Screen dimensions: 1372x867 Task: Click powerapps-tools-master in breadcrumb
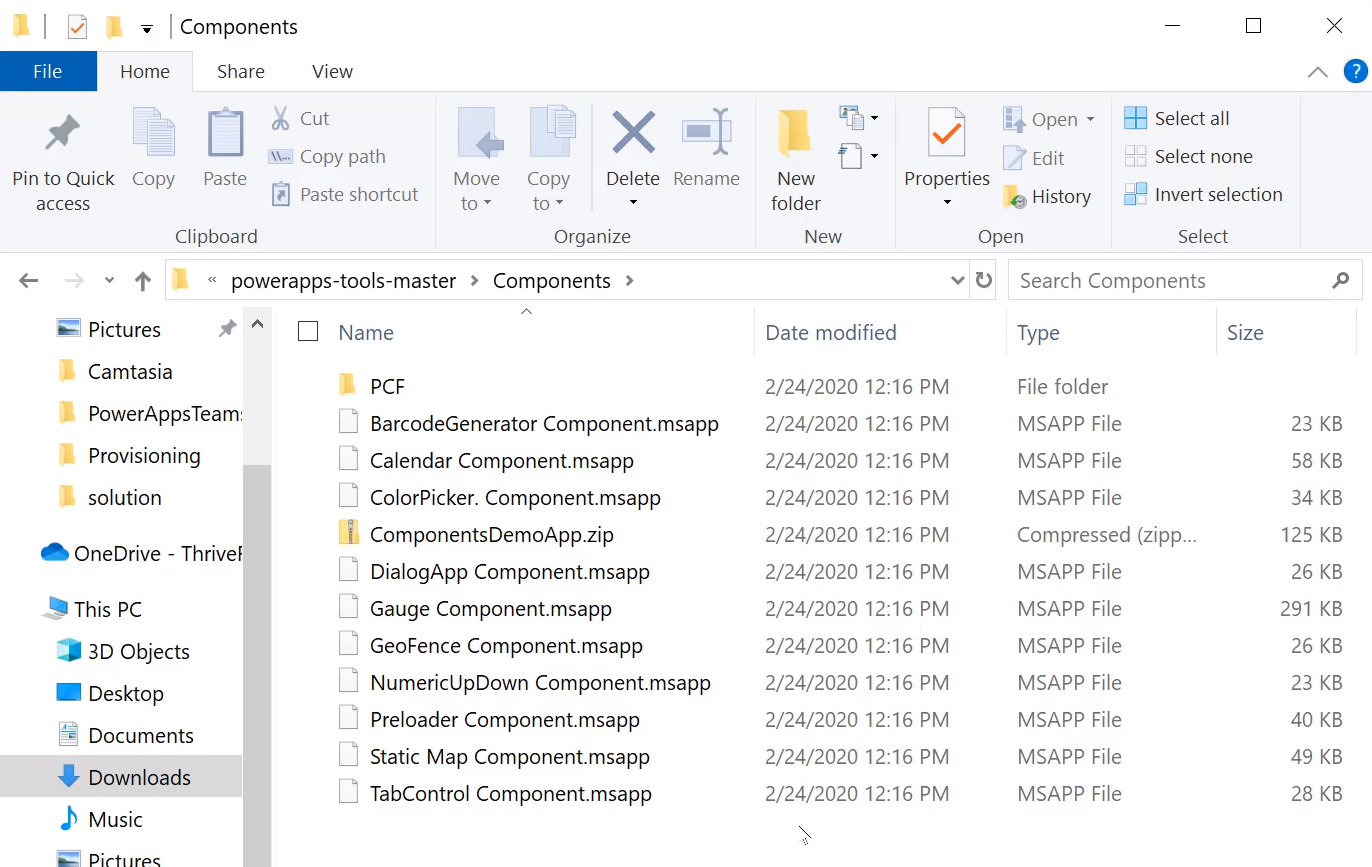click(344, 281)
